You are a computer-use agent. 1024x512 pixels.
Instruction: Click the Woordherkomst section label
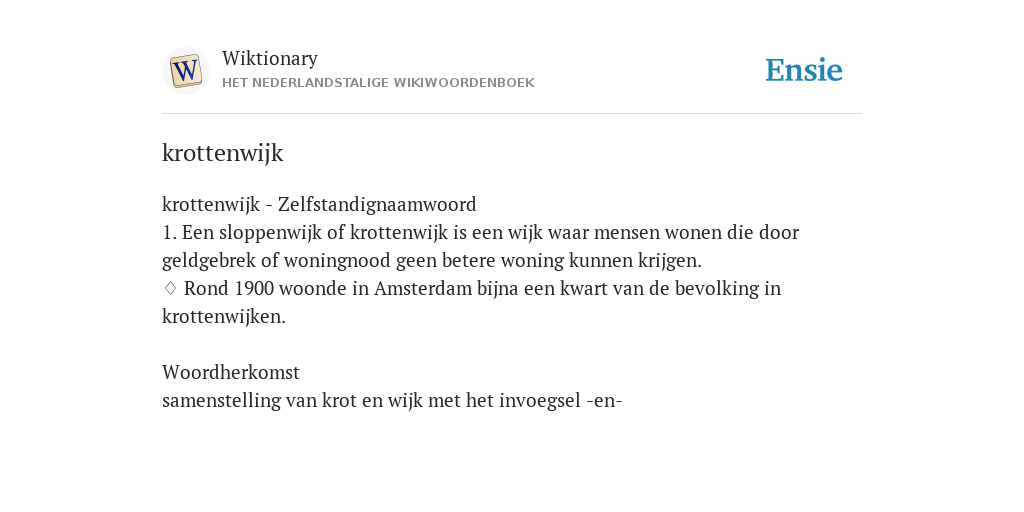(231, 372)
